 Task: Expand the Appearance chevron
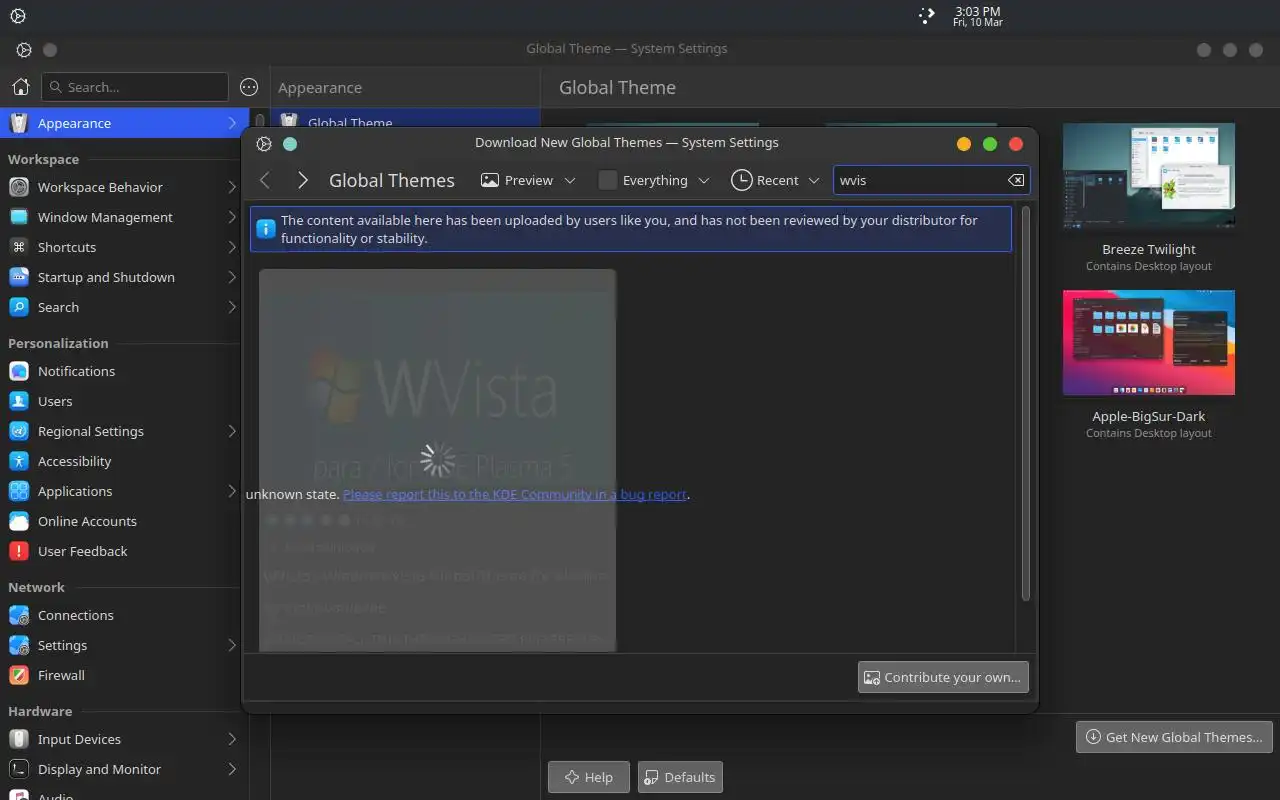[x=232, y=123]
